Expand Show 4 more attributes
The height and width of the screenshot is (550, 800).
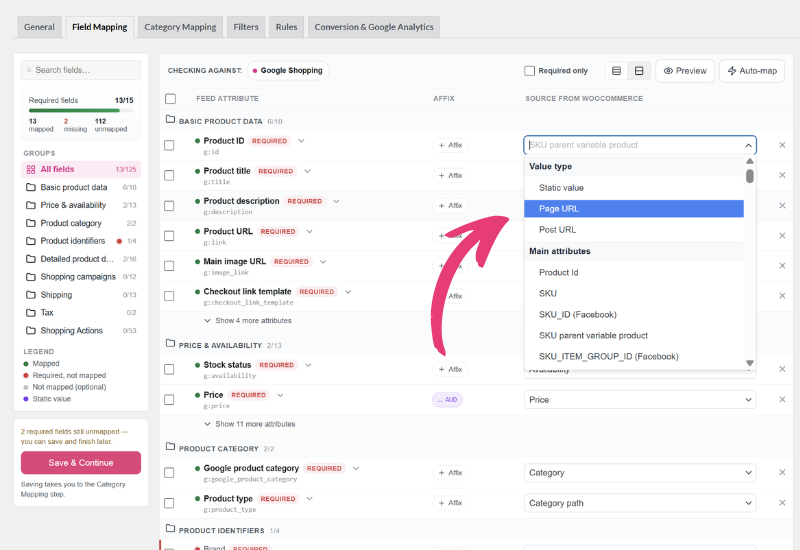click(x=248, y=320)
